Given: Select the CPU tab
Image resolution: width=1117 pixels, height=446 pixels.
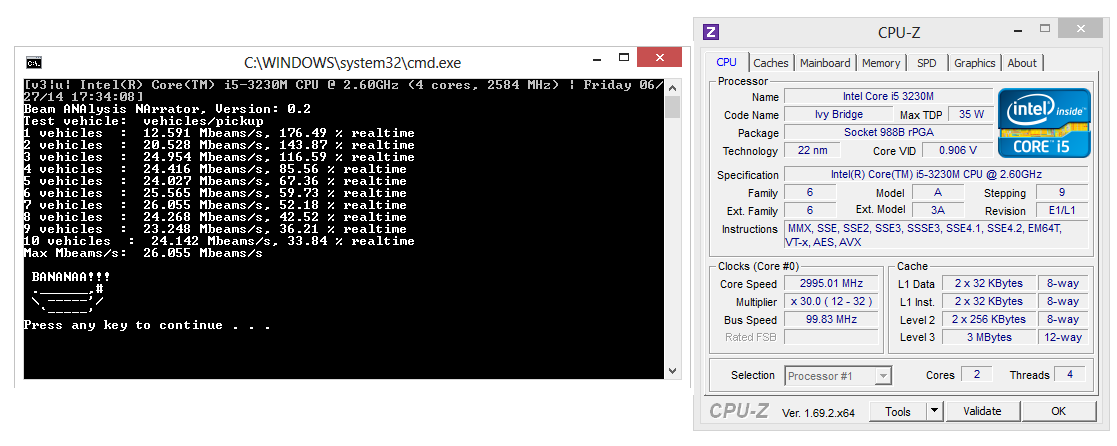Looking at the screenshot, I should (727, 62).
